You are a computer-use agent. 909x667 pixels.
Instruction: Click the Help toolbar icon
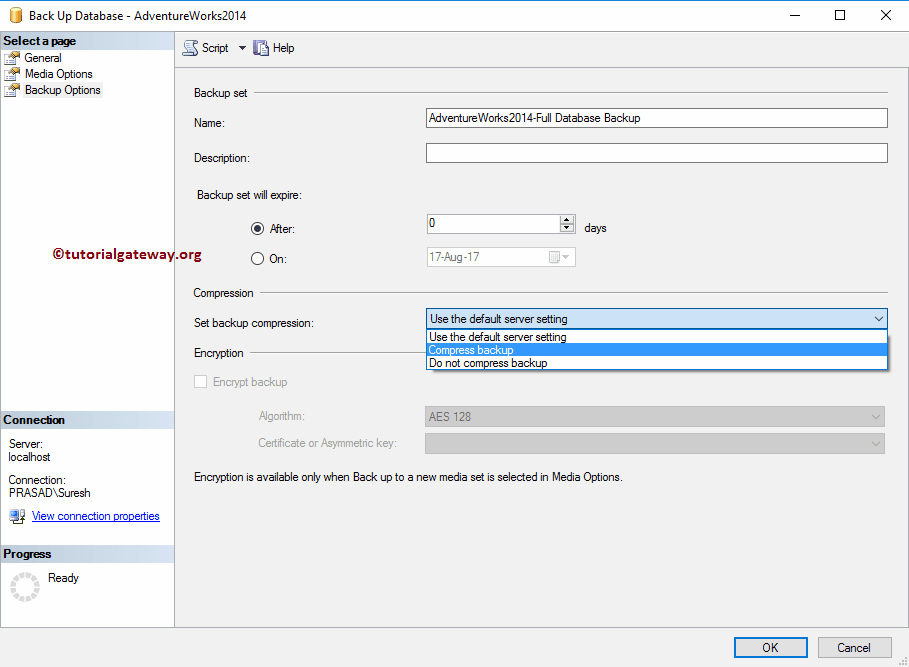260,47
